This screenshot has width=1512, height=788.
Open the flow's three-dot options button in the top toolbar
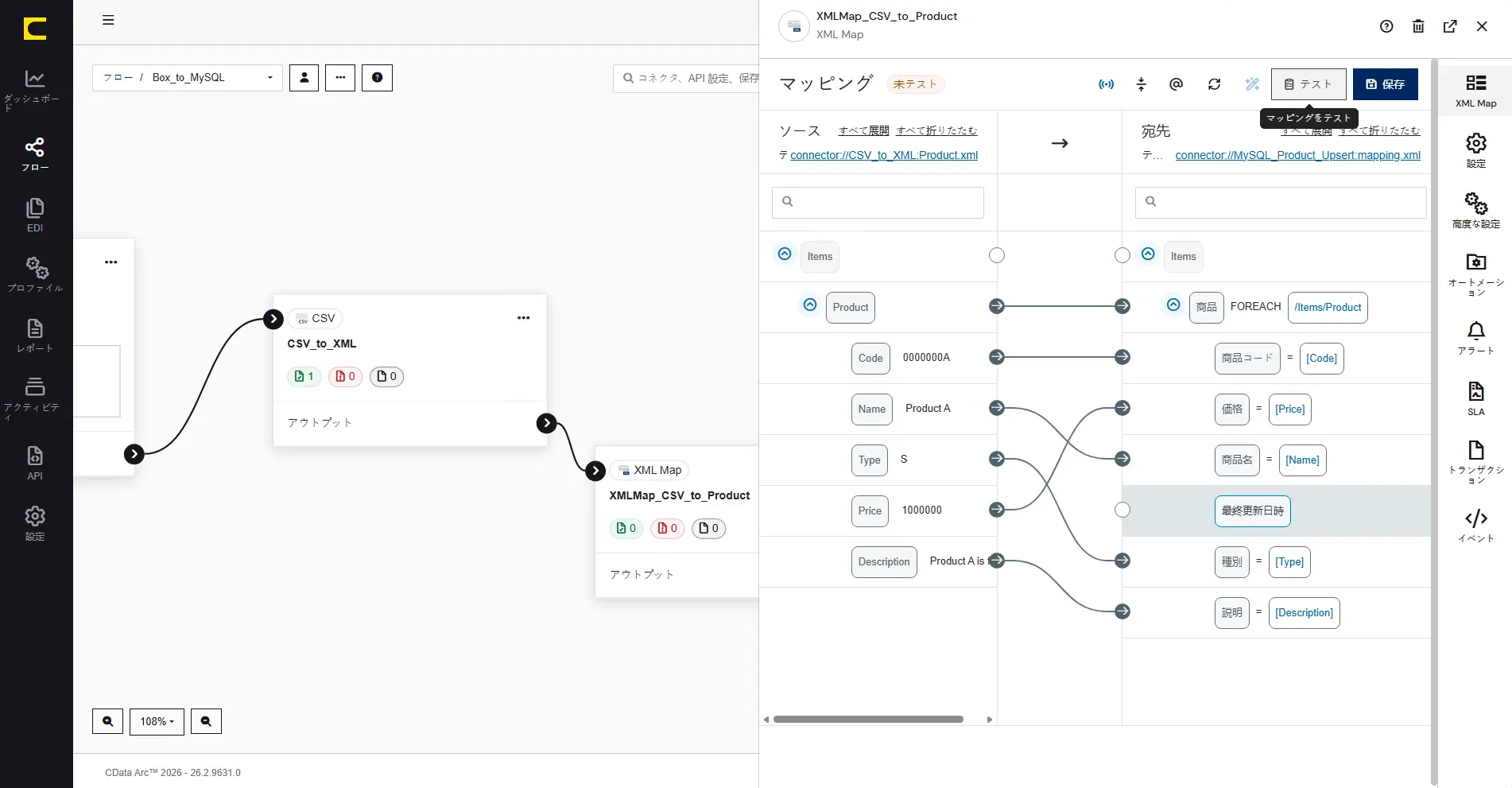(340, 78)
